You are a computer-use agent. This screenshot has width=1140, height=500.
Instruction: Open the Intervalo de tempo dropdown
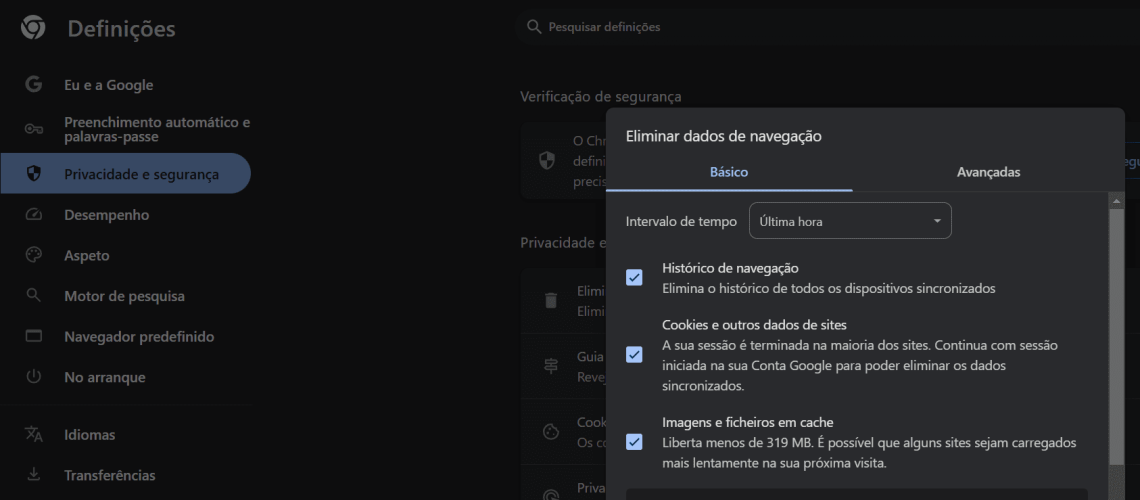[x=850, y=221]
